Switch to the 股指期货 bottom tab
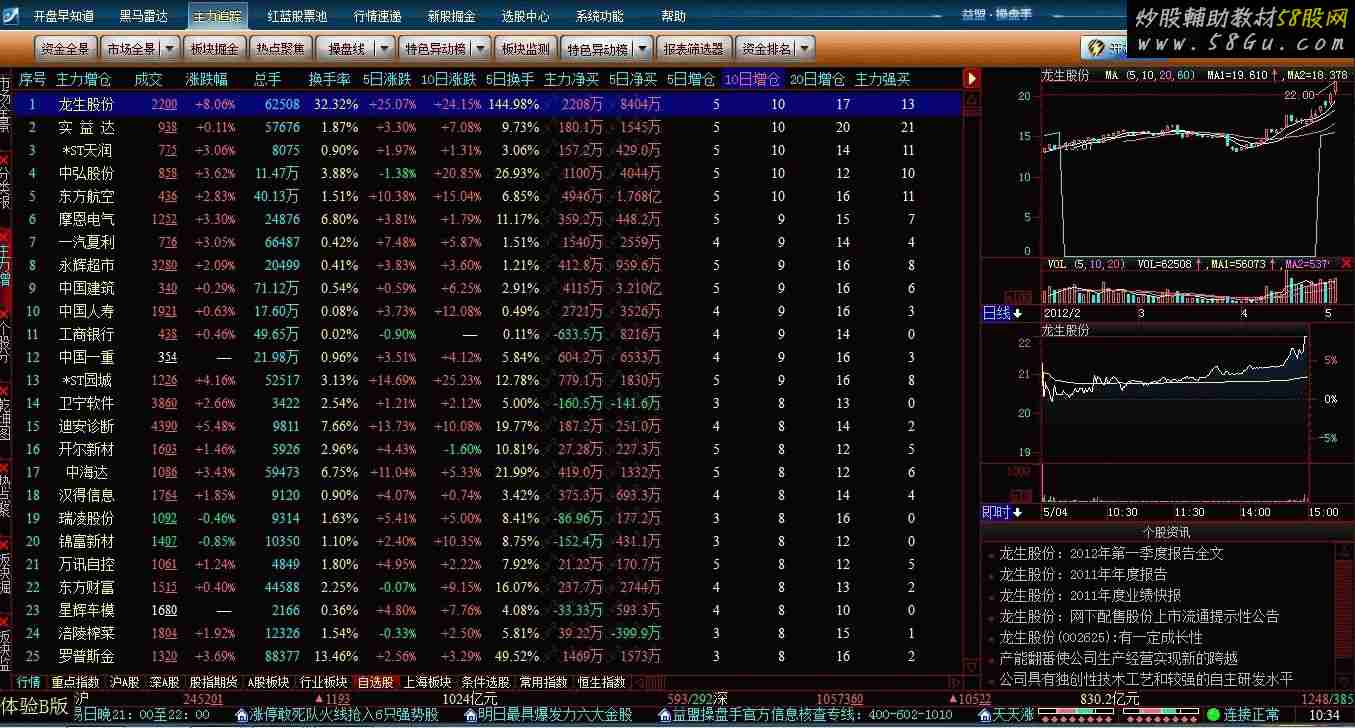The height and width of the screenshot is (728, 1355). click(213, 682)
